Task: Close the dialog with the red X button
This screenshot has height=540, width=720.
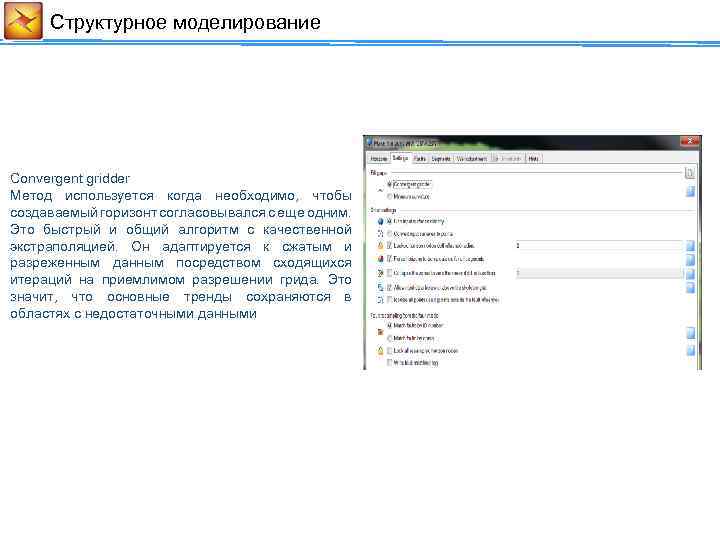Action: [689, 141]
